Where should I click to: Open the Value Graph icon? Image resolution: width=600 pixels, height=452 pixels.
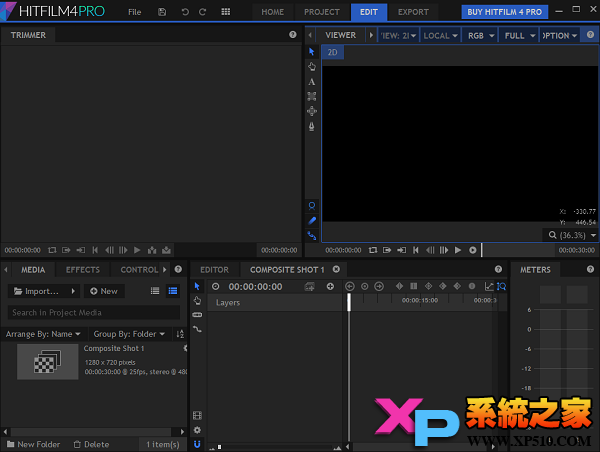click(489, 286)
